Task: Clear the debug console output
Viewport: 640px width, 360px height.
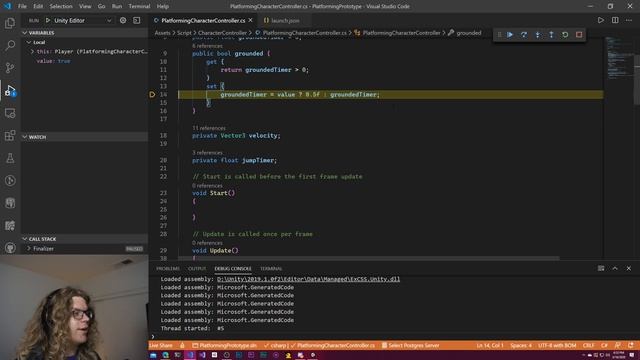Action: tap(601, 268)
